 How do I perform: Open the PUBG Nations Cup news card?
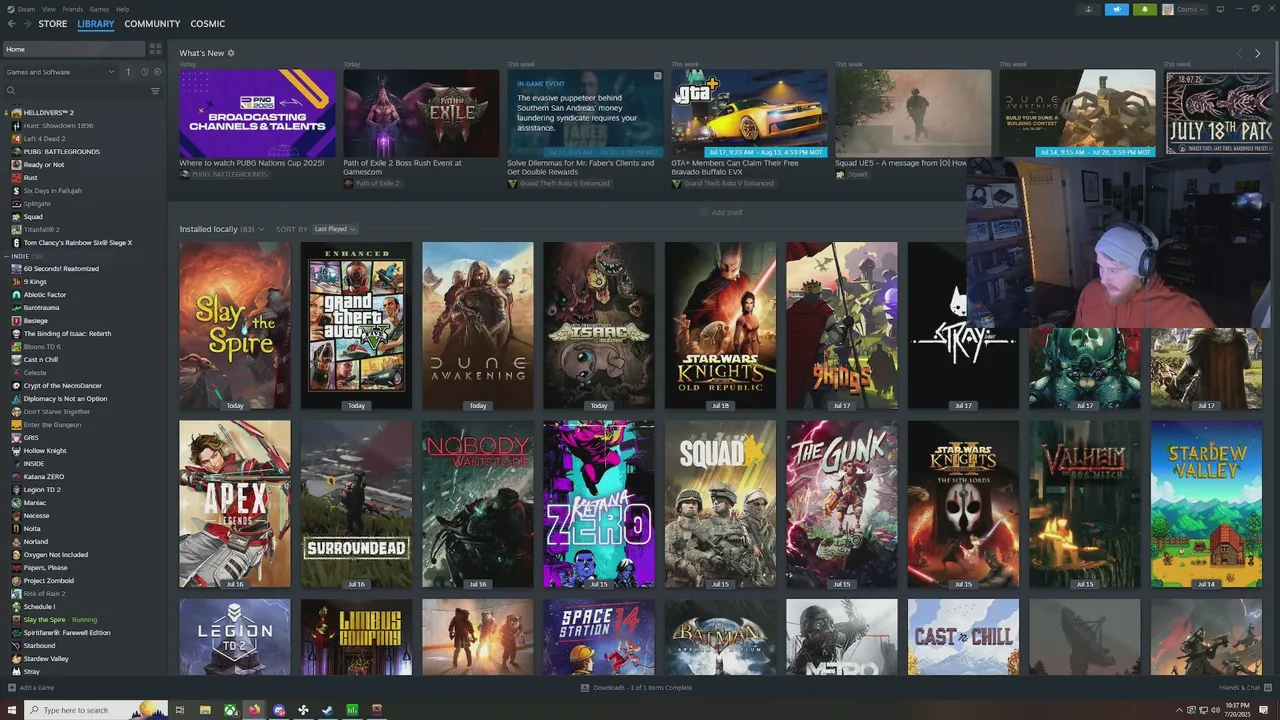pyautogui.click(x=257, y=113)
